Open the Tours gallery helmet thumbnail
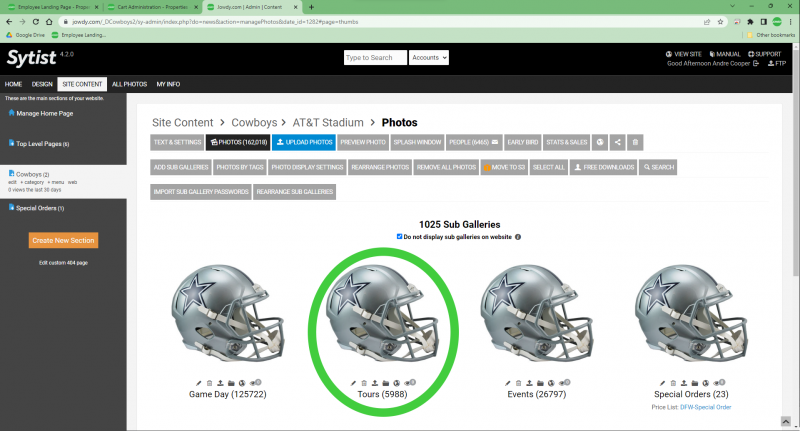Viewport: 800px width, 431px height. 383,313
